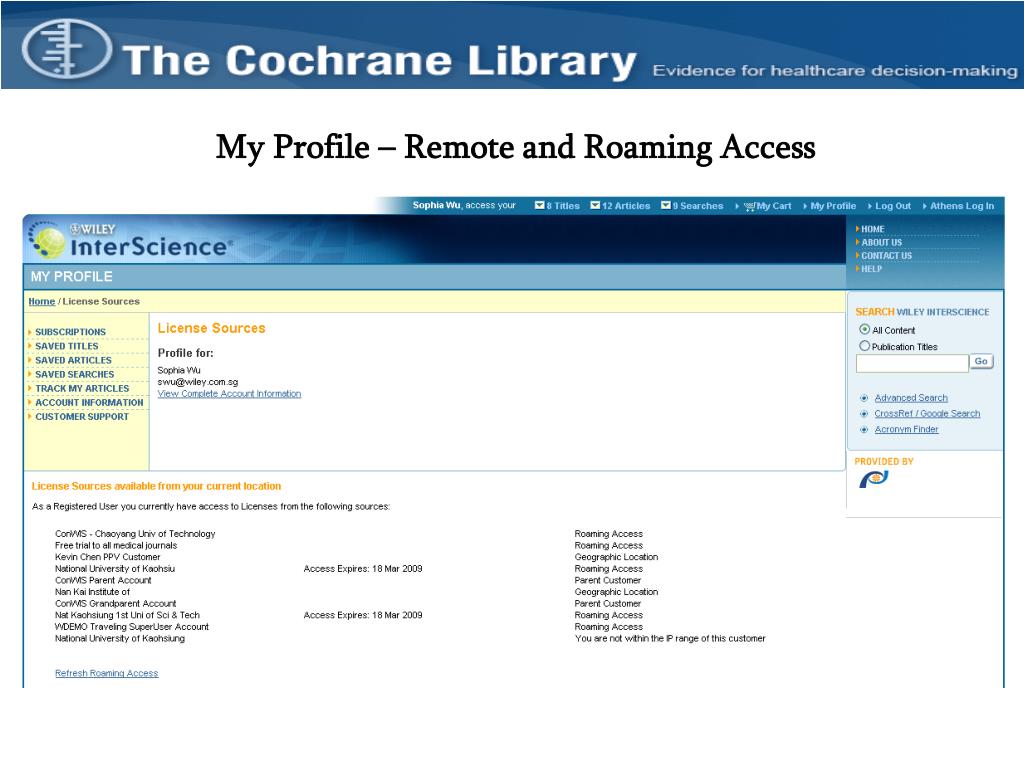Open CrossRef / Google Search link
This screenshot has height=768, width=1024.
point(927,413)
